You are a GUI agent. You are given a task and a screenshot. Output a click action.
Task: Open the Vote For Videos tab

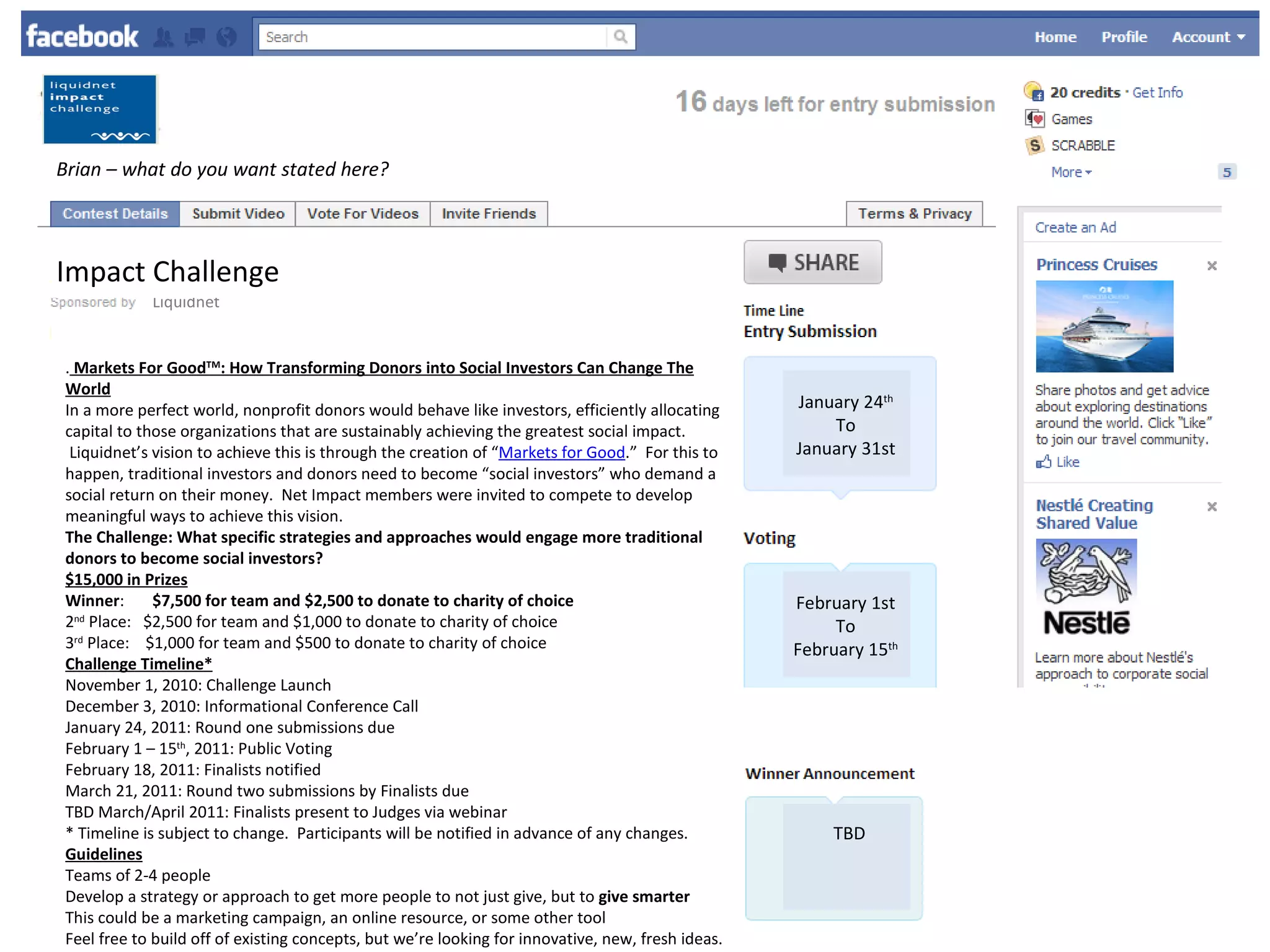coord(363,214)
